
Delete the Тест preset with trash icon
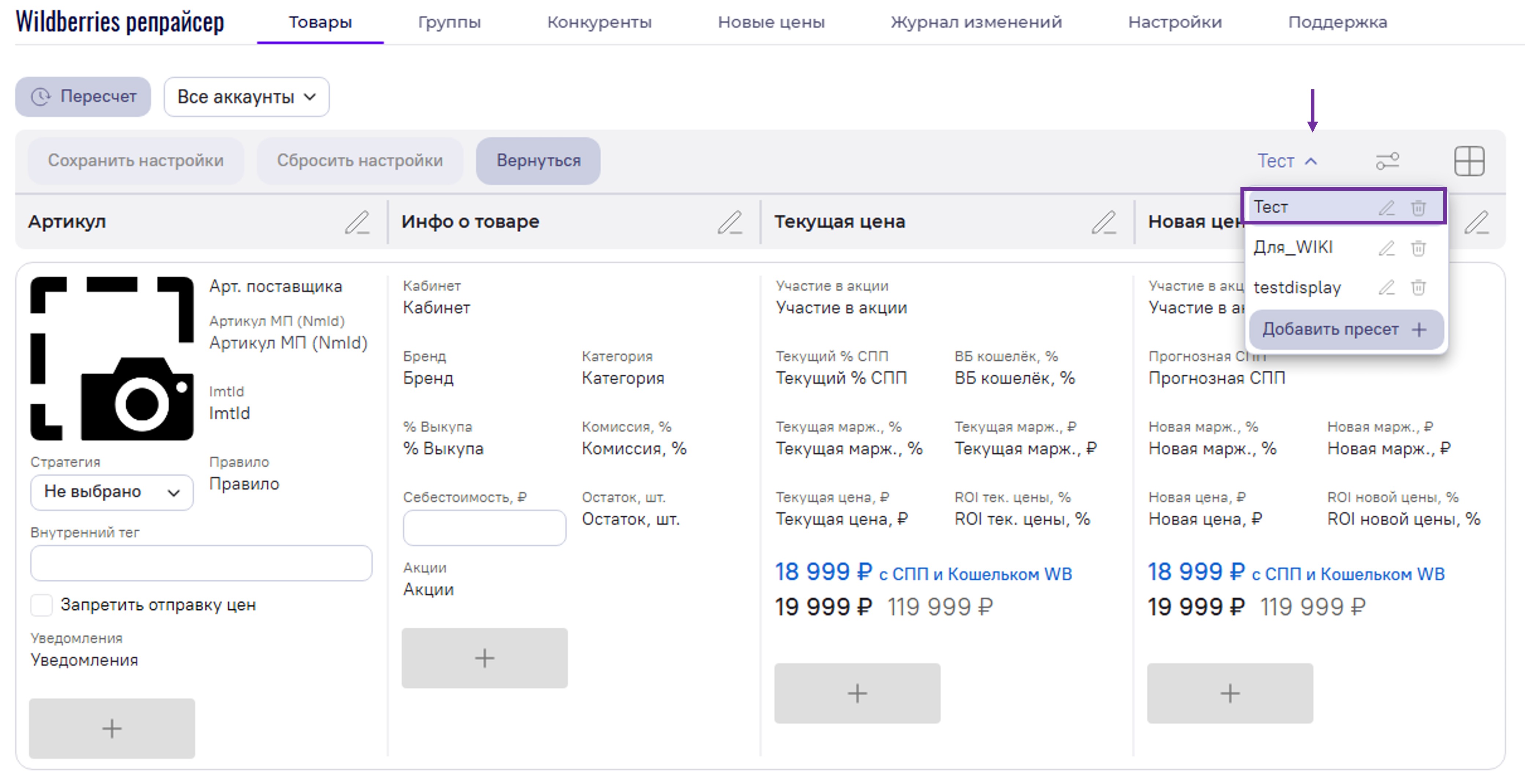point(1418,208)
